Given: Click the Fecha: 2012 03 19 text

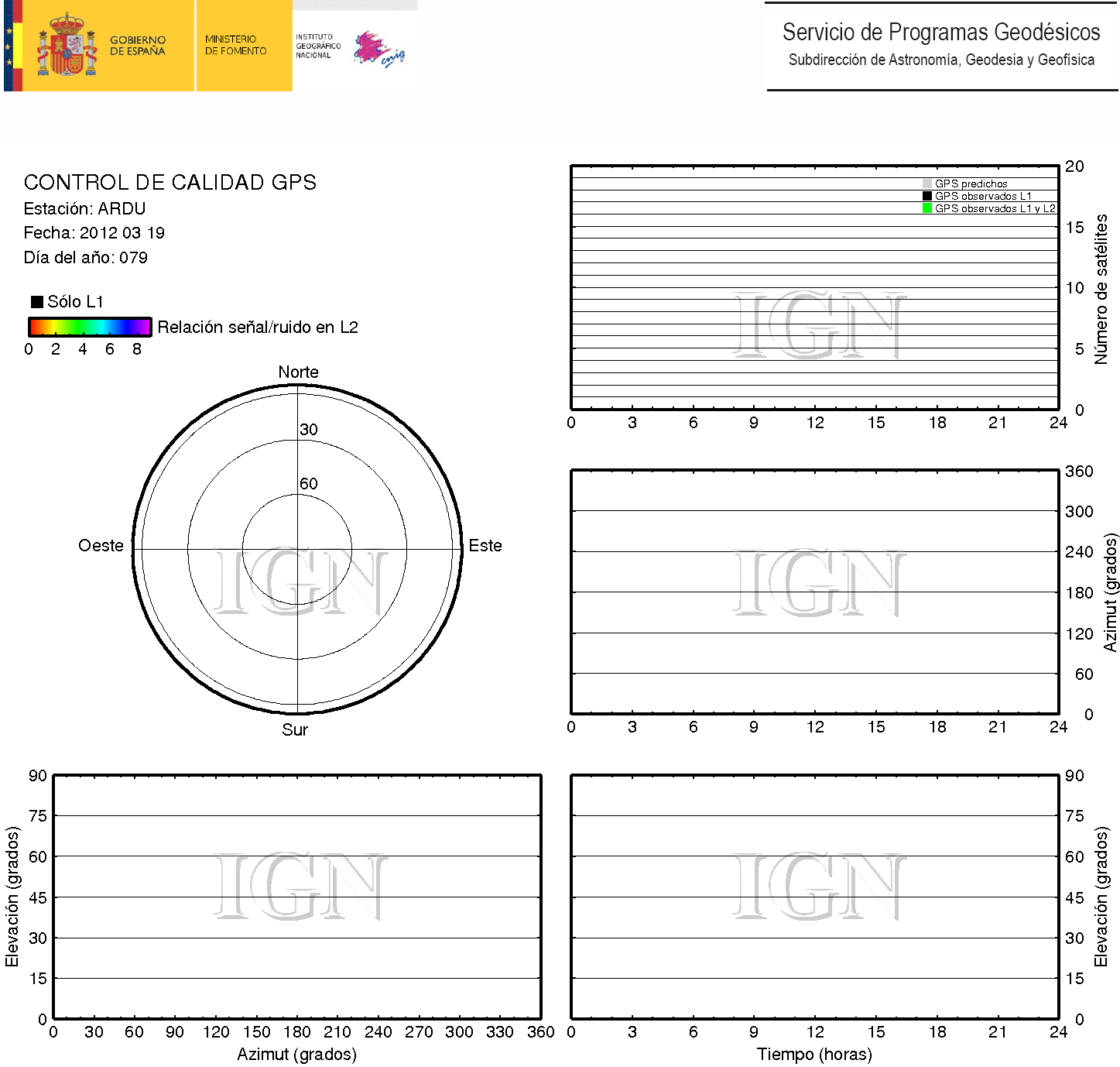Looking at the screenshot, I should [x=94, y=233].
